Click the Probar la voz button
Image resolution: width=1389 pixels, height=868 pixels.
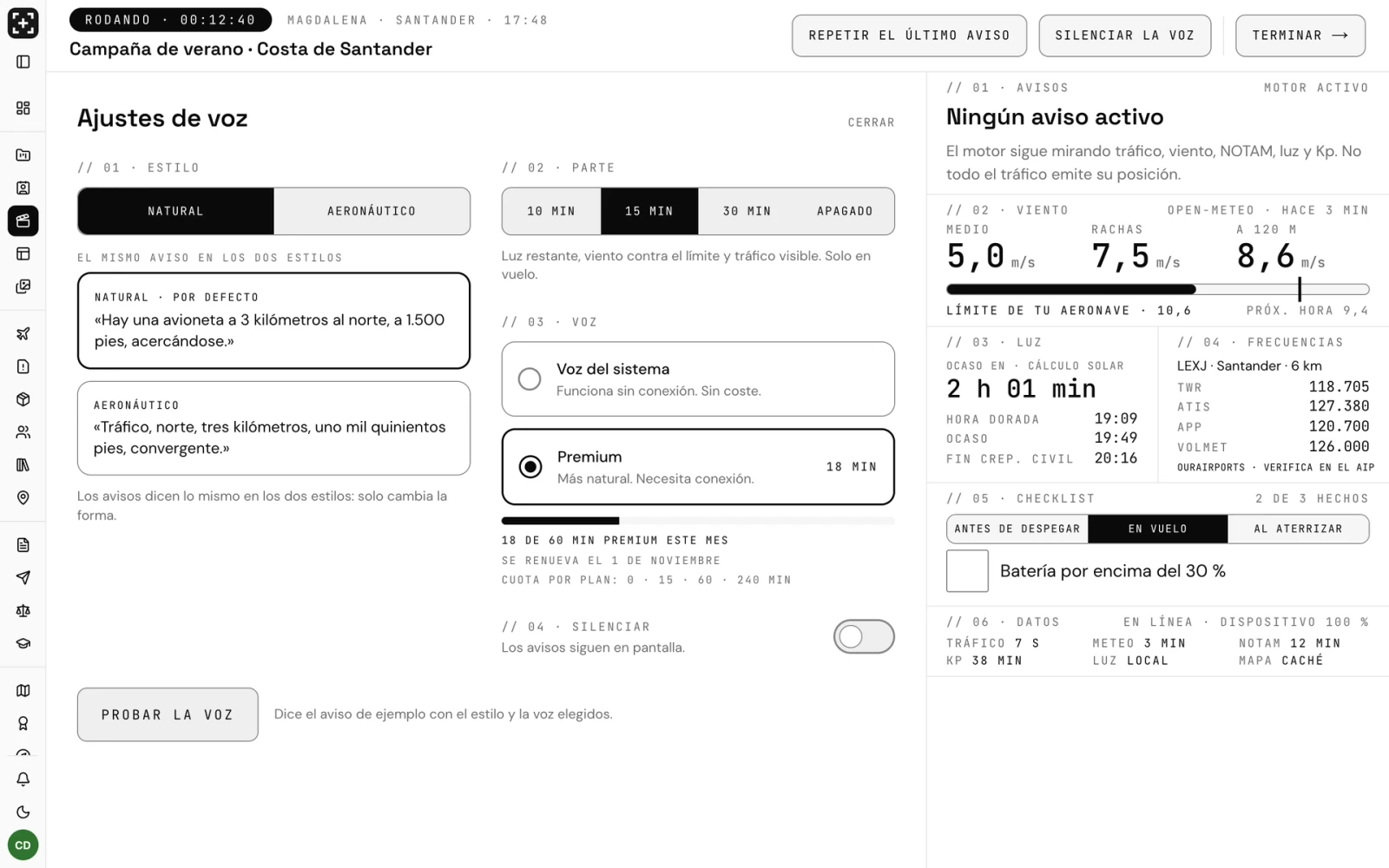tap(168, 714)
